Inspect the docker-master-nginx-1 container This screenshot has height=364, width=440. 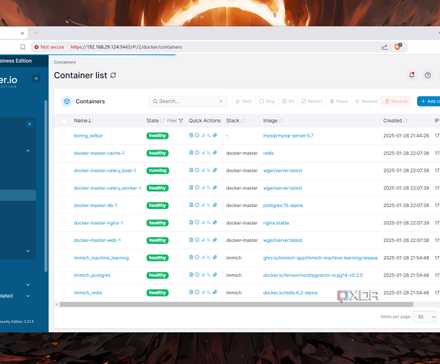point(197,222)
